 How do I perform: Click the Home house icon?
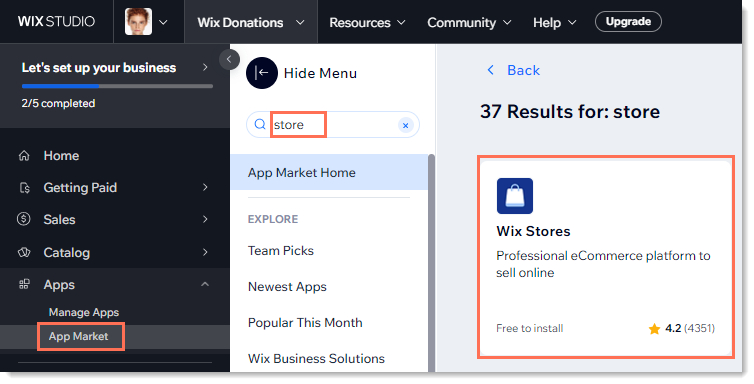24,156
